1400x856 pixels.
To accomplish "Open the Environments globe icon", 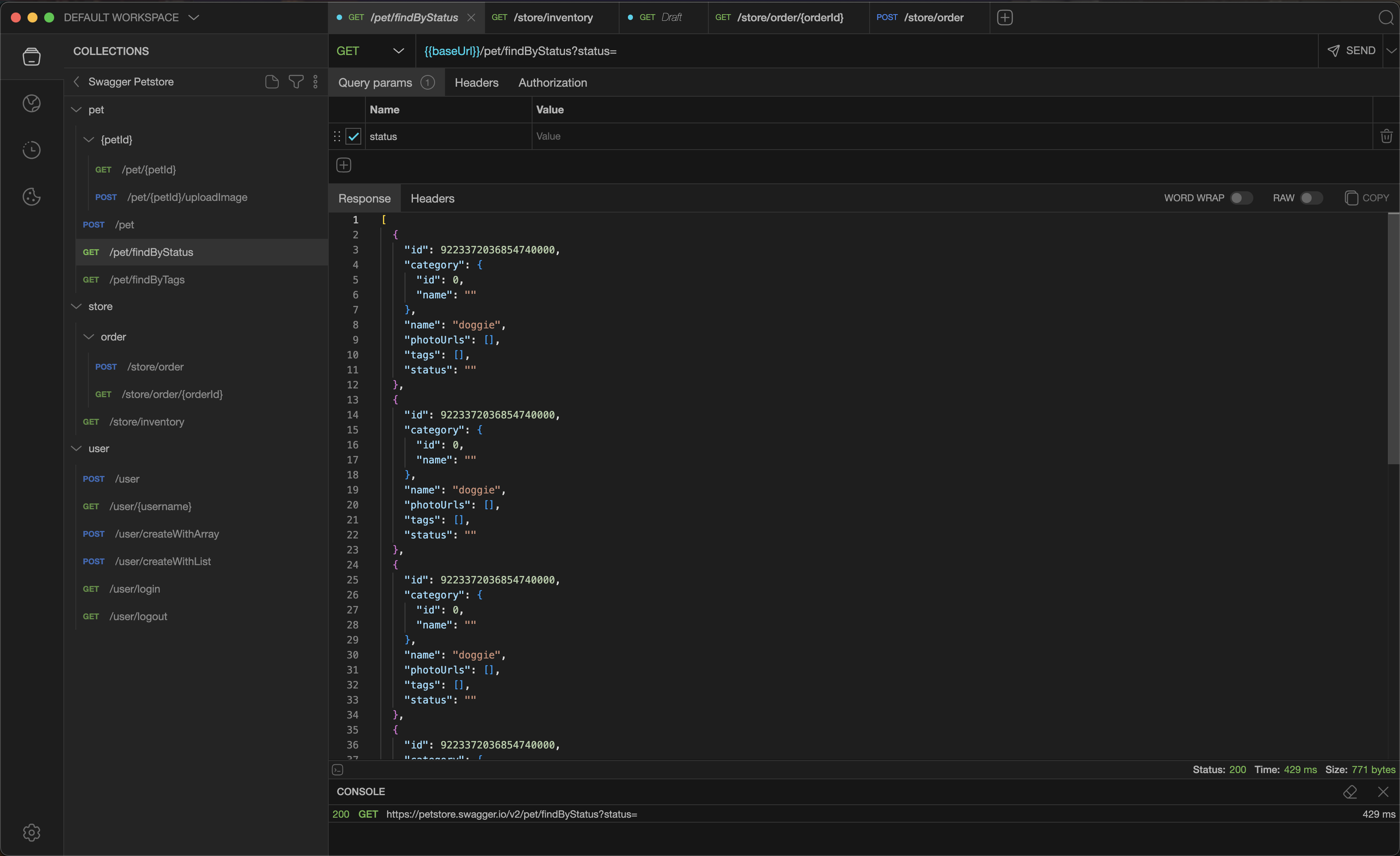I will point(31,103).
